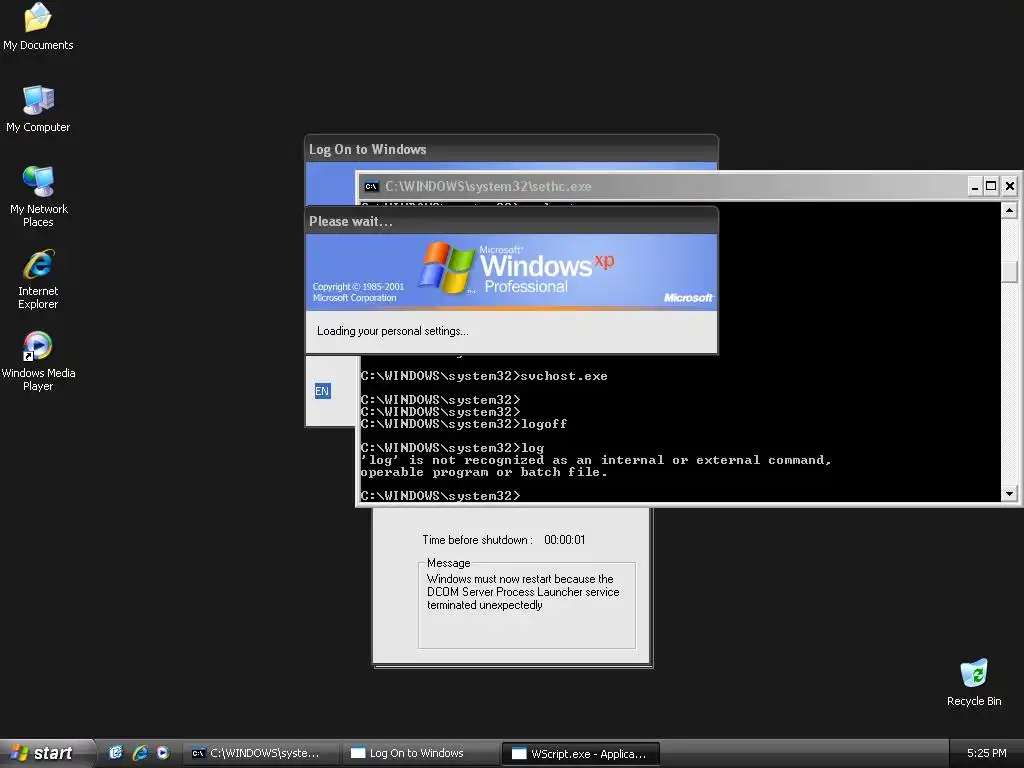
Task: Launch Internet Explorer from quick launch
Action: point(140,753)
